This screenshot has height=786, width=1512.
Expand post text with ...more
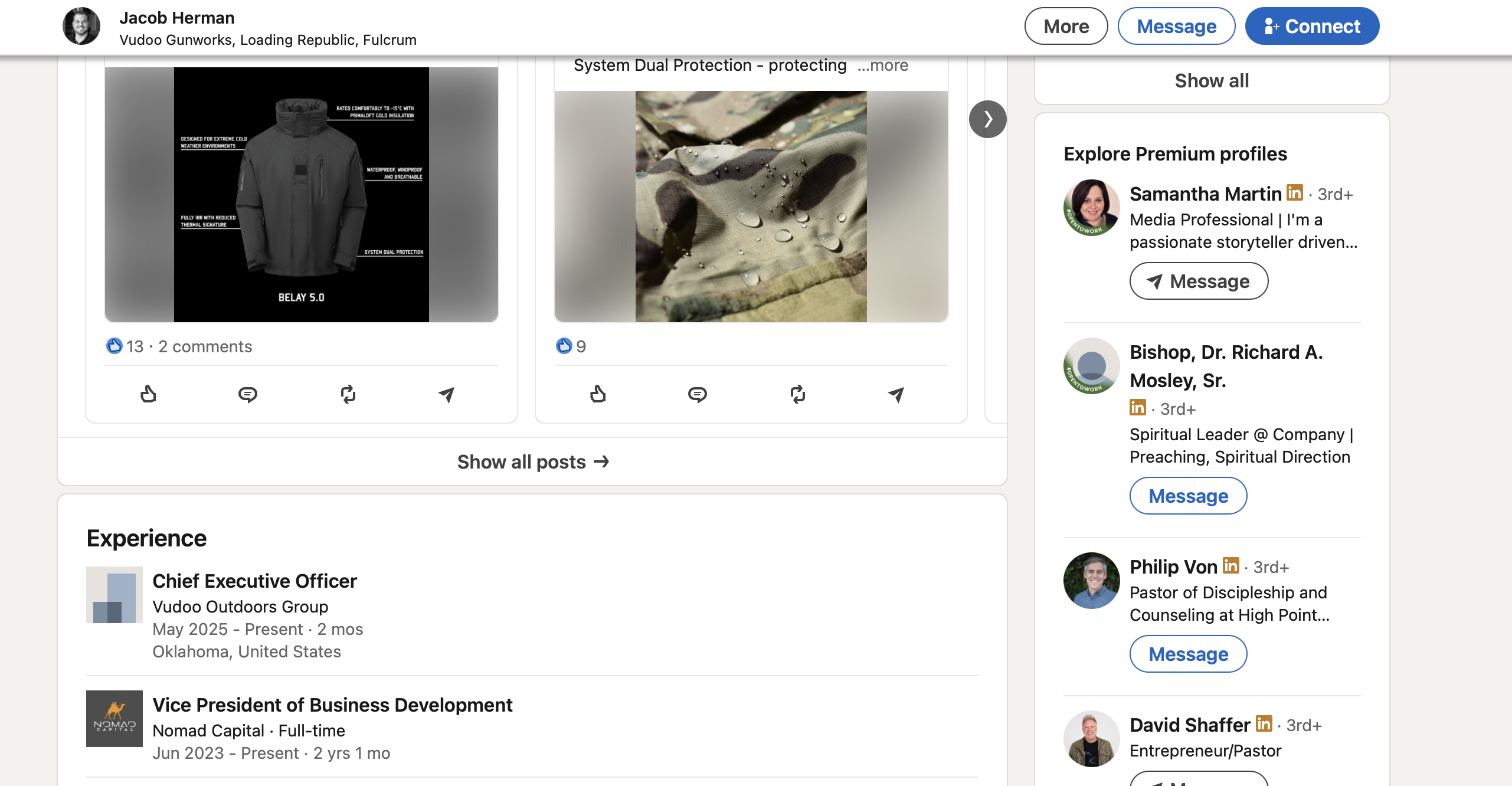click(x=883, y=65)
